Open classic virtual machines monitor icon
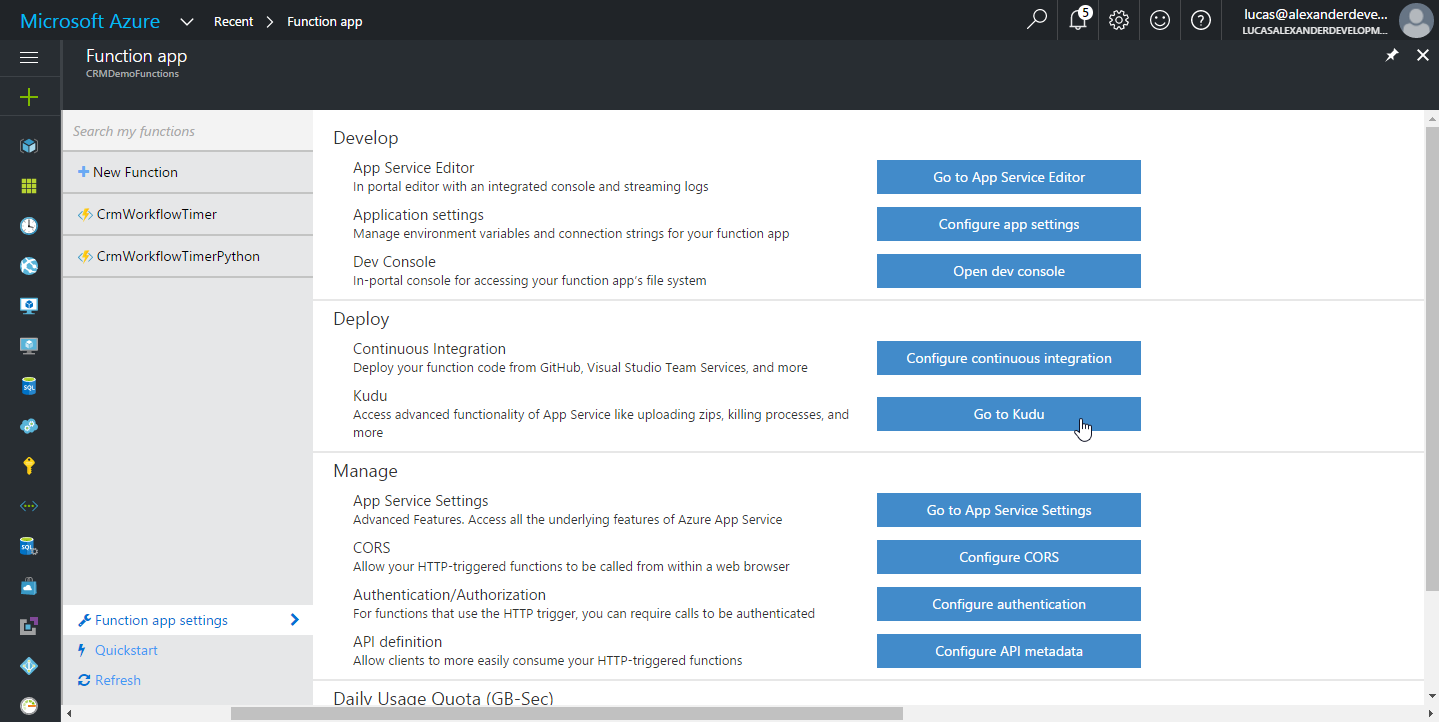 (x=29, y=306)
